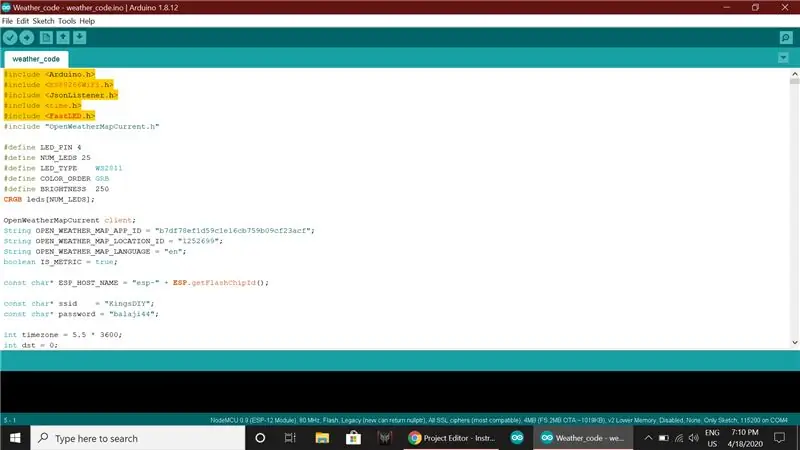Click the int timezone line
The height and width of the screenshot is (450, 800).
point(63,335)
